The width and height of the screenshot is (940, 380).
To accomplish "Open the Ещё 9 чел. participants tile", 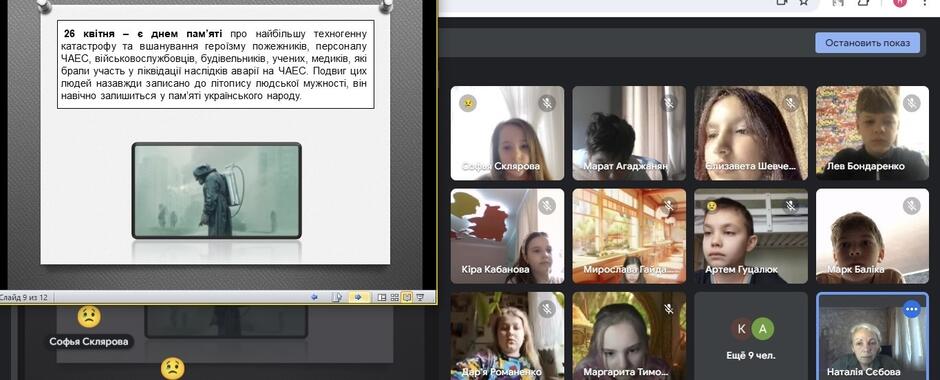I will pos(751,336).
